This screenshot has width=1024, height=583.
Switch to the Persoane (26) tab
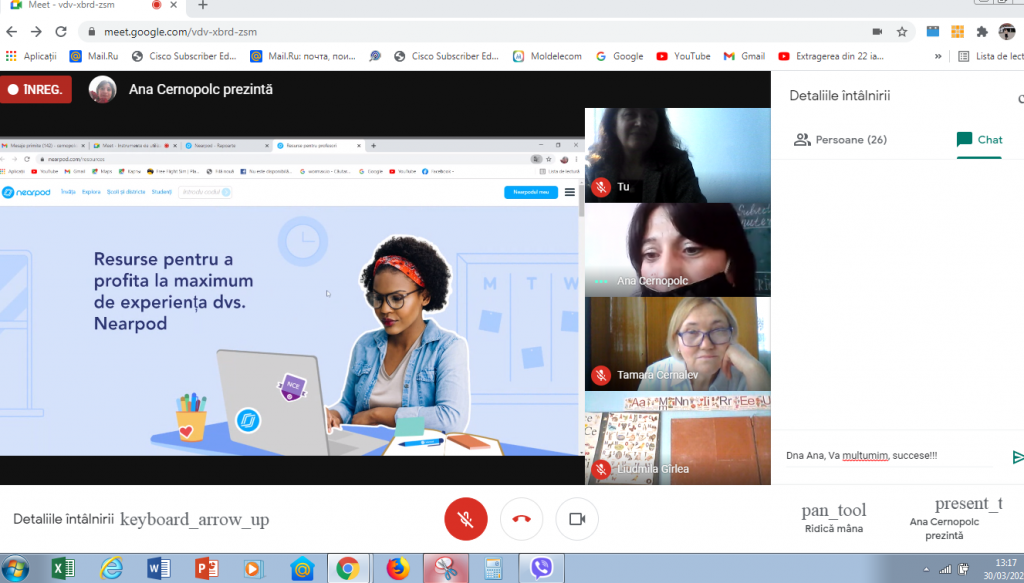pyautogui.click(x=840, y=140)
